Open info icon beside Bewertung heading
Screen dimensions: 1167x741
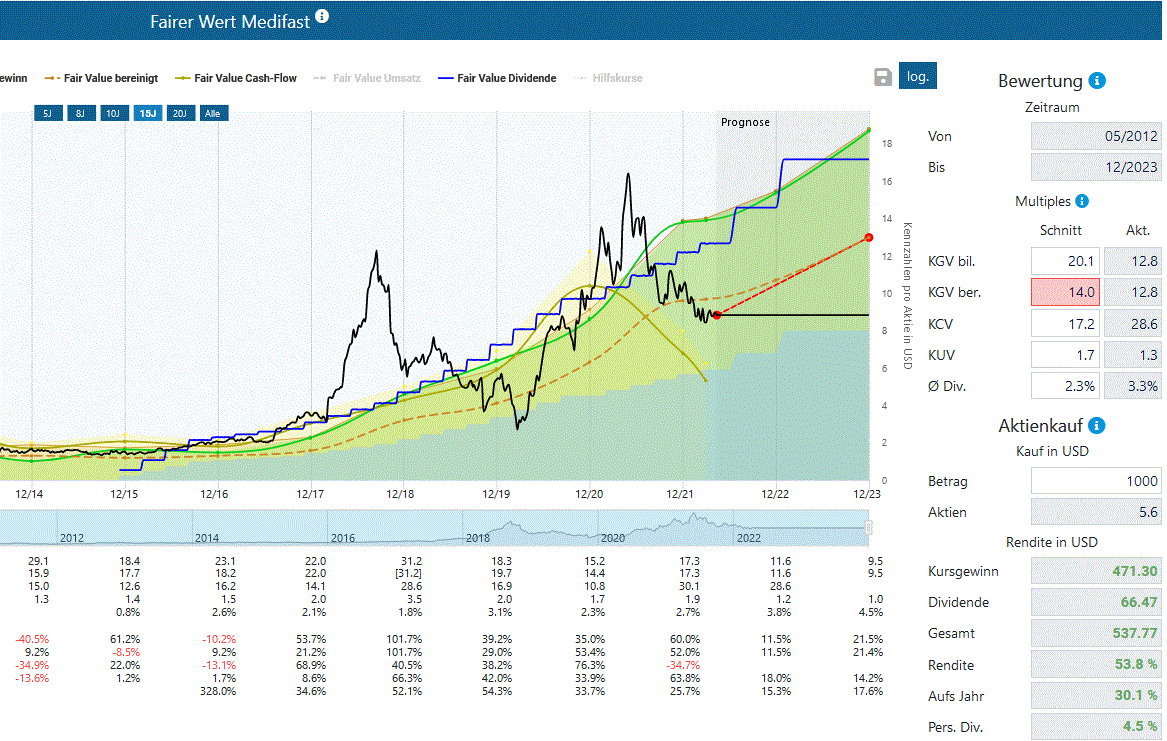click(x=1097, y=81)
